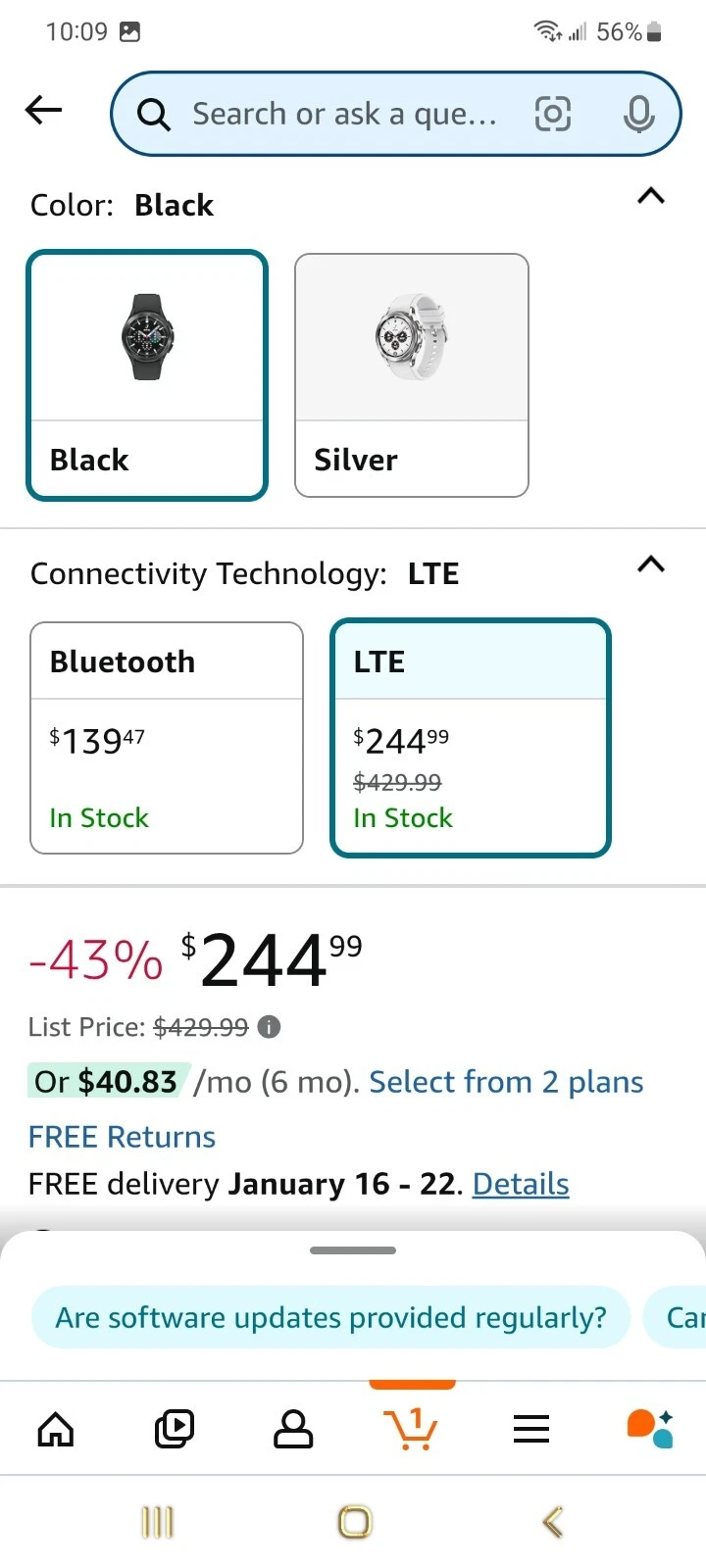Tap 'Are software updates provided regularly?' suggestion
706x1568 pixels.
point(330,1317)
